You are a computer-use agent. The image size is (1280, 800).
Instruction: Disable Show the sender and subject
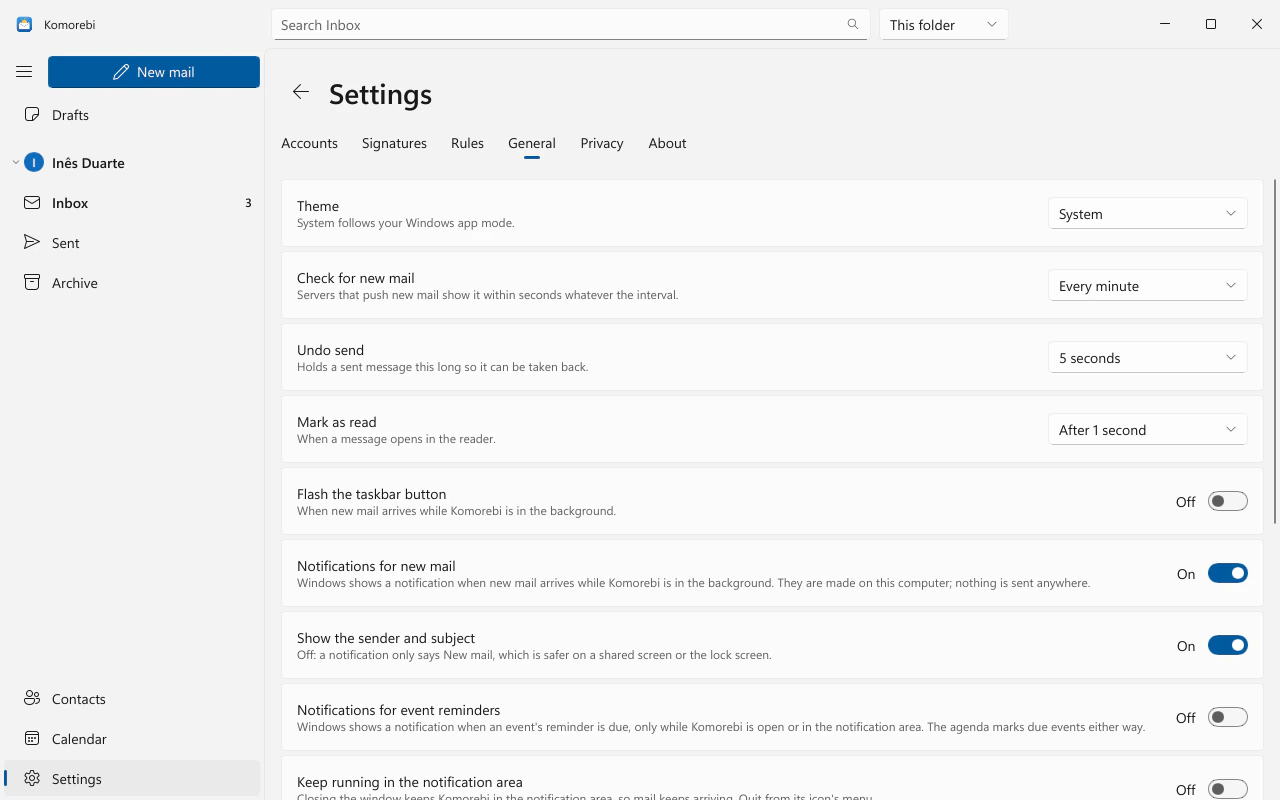tap(1227, 645)
